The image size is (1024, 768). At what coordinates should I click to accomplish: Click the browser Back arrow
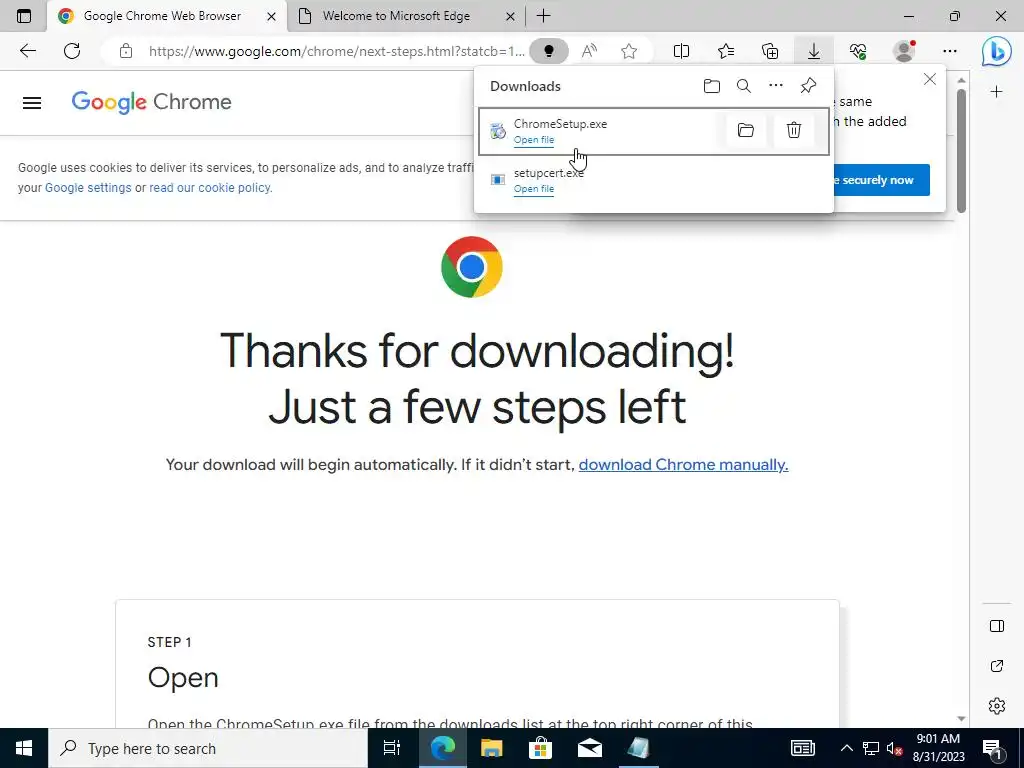pyautogui.click(x=27, y=51)
